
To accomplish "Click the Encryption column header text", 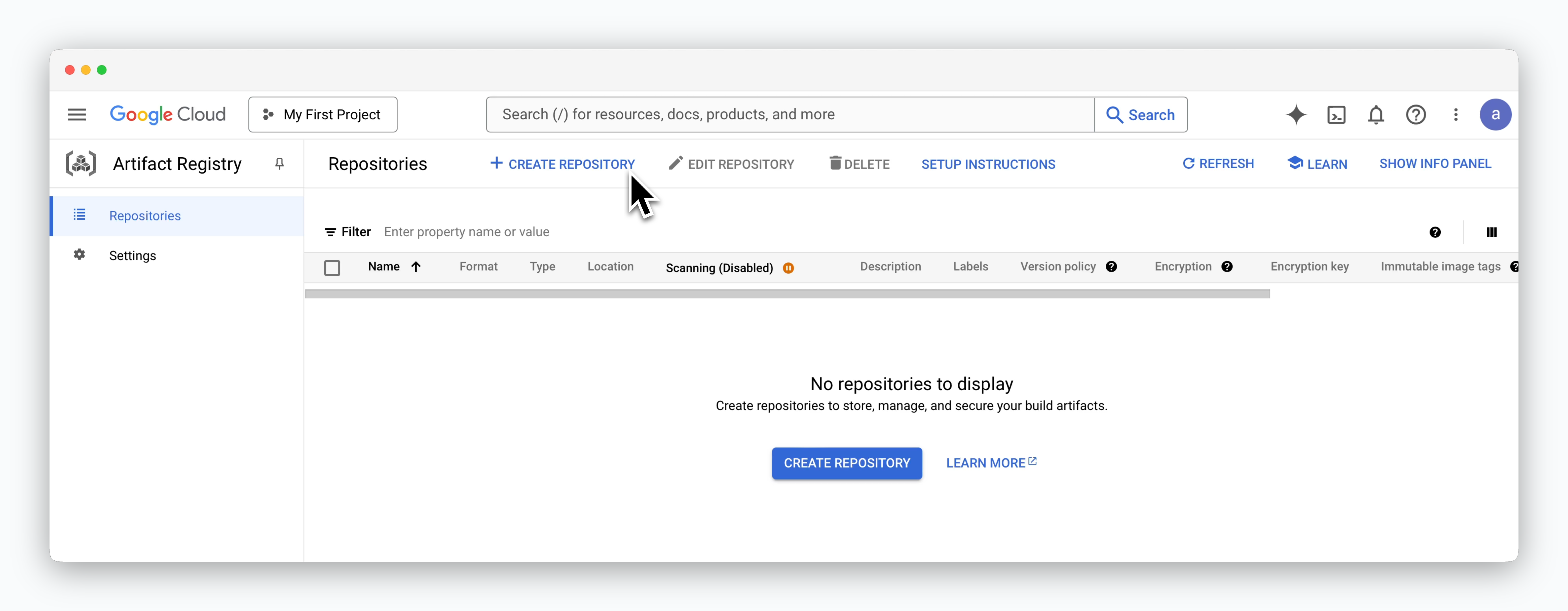I will 1183,266.
